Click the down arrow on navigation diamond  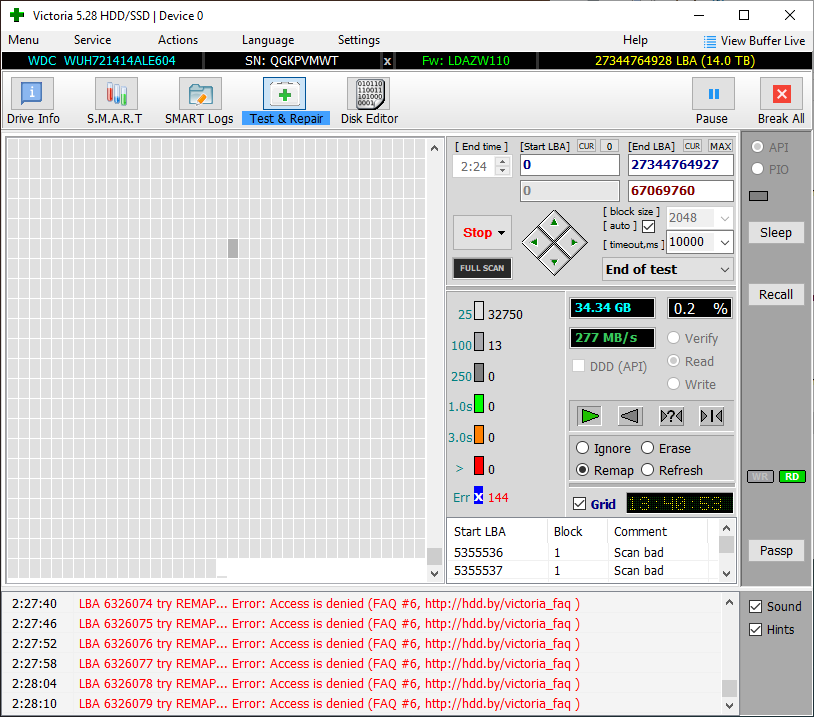pyautogui.click(x=554, y=262)
